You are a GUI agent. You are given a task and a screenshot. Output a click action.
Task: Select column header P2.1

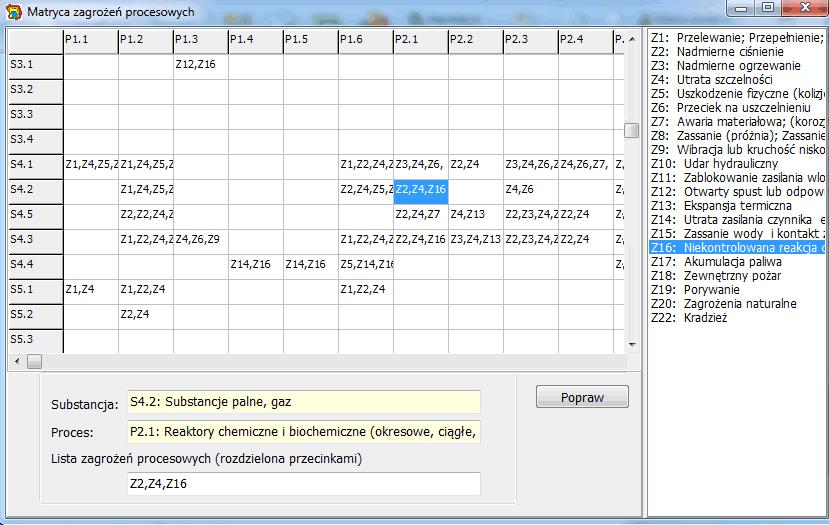[421, 42]
